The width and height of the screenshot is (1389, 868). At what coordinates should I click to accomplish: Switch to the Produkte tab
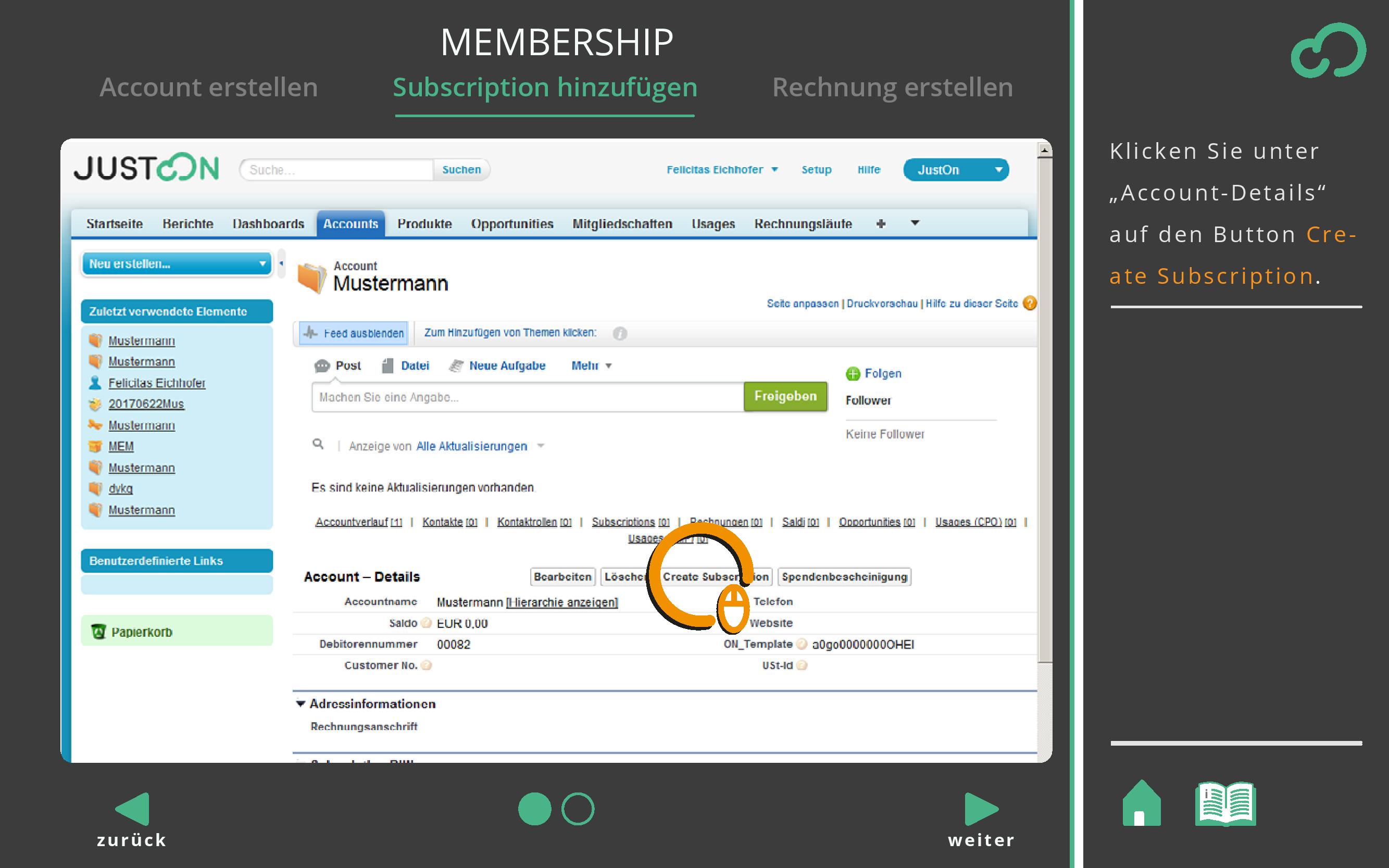point(424,224)
